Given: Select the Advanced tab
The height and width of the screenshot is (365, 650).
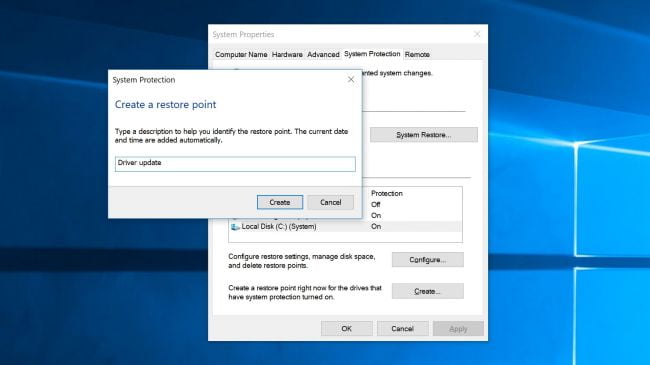Looking at the screenshot, I should pos(323,54).
